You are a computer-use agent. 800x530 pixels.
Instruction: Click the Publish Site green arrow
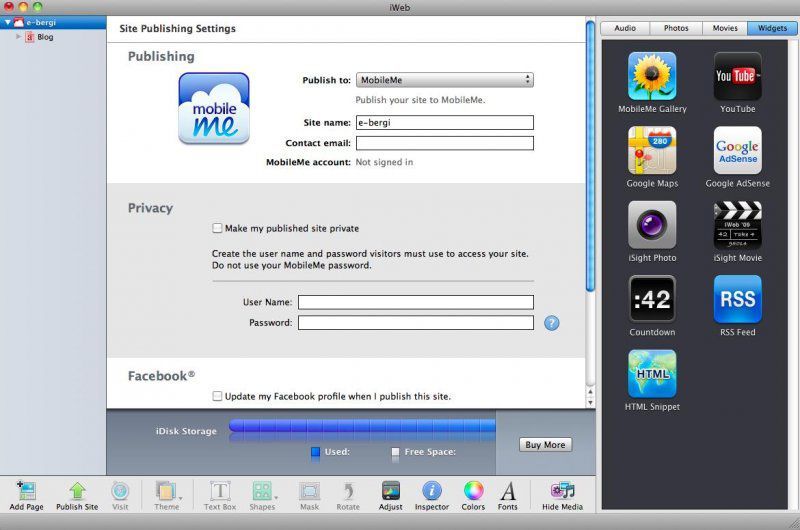click(77, 491)
